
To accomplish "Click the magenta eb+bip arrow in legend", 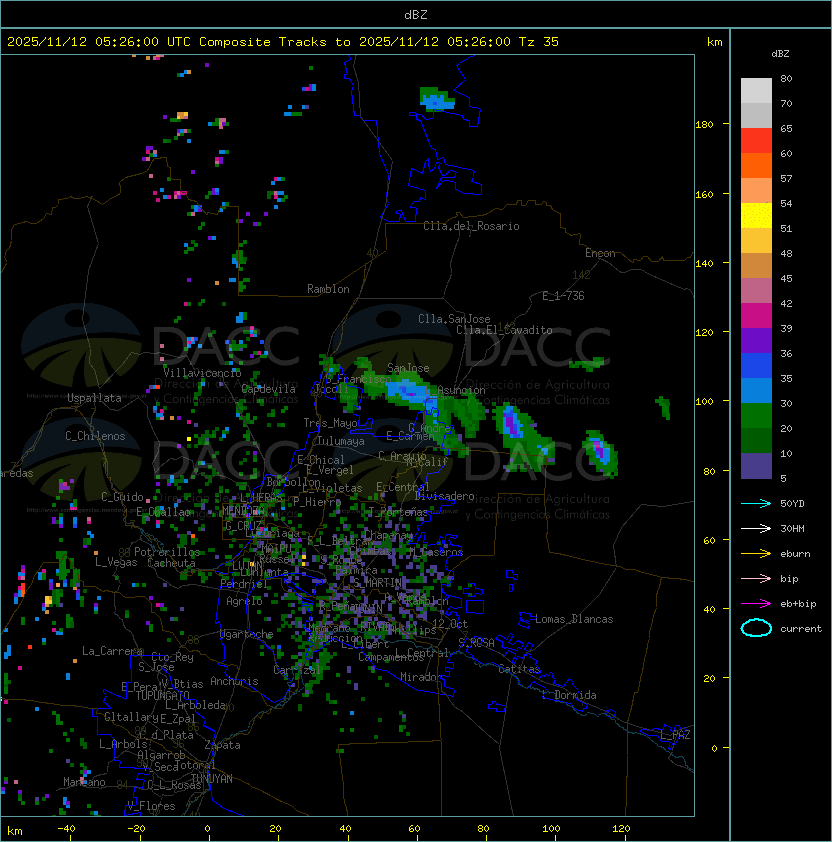I will [756, 604].
